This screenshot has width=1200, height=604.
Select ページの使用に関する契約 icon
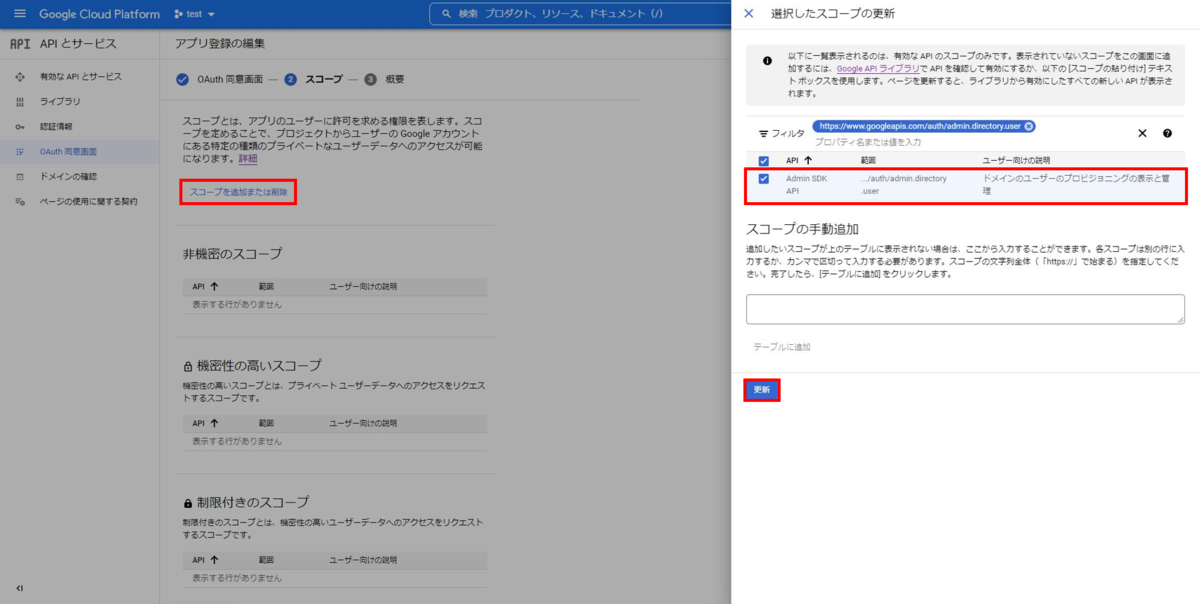tap(20, 201)
